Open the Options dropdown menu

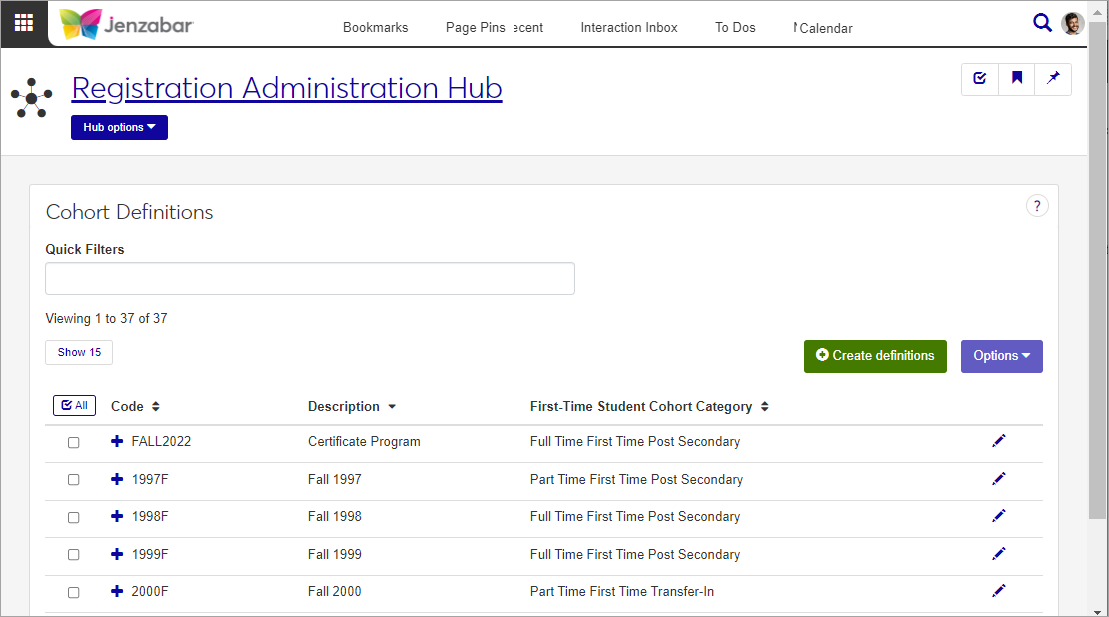tap(1001, 356)
